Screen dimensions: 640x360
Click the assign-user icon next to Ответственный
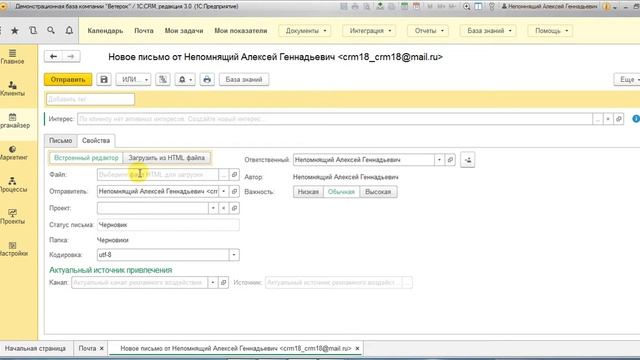[468, 160]
